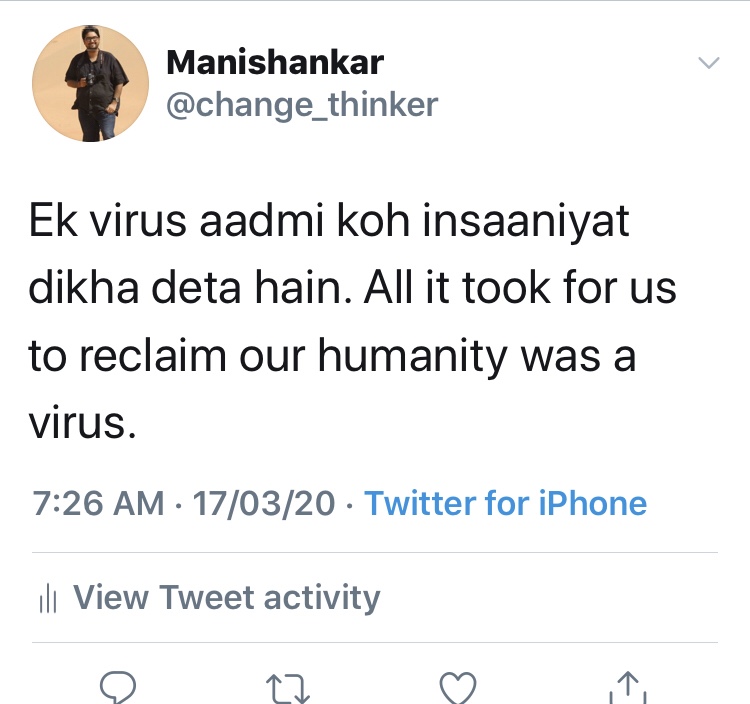Click the "Twitter for iPhone" link
The image size is (750, 704).
(x=505, y=503)
